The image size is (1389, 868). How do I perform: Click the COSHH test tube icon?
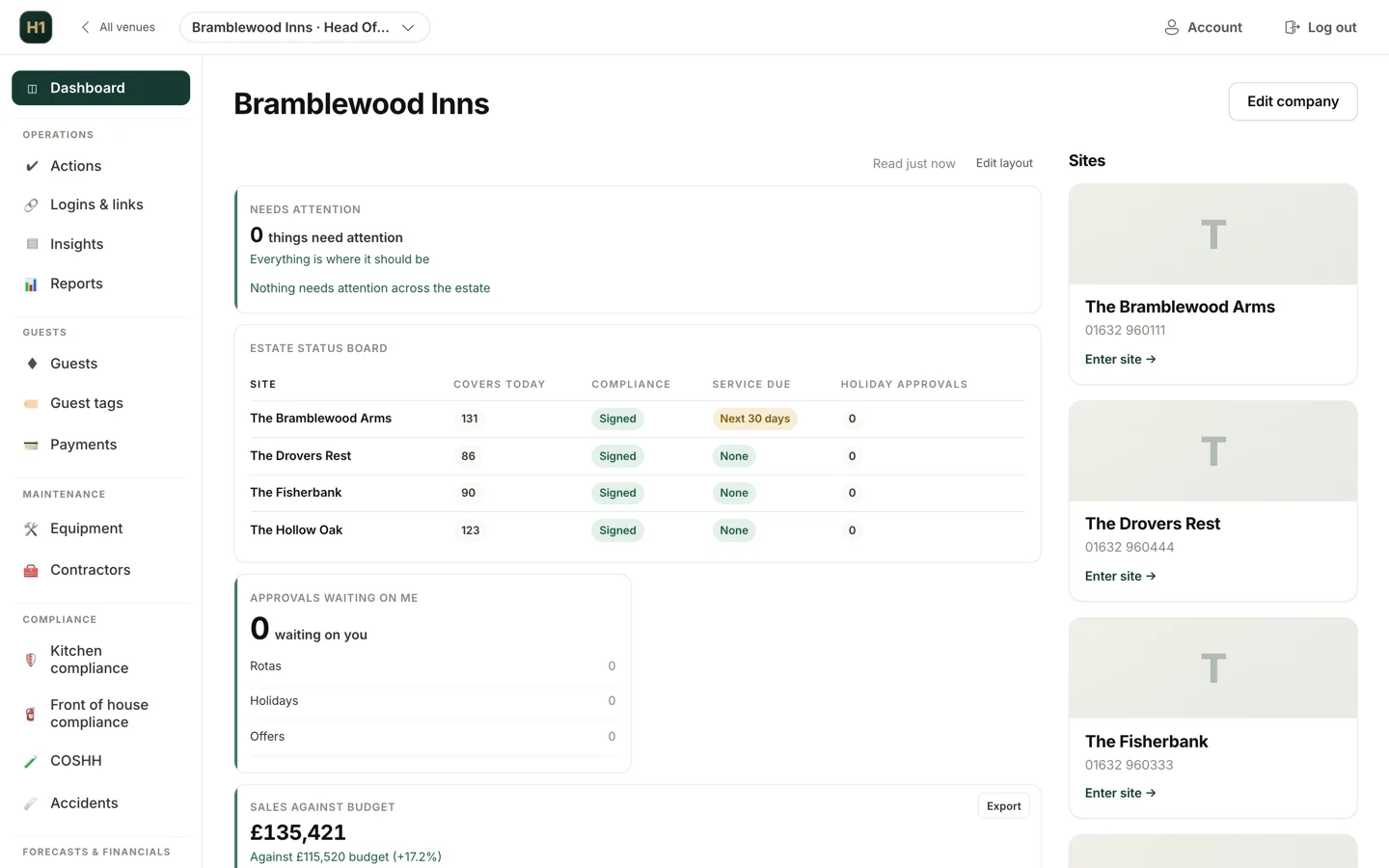tap(32, 761)
